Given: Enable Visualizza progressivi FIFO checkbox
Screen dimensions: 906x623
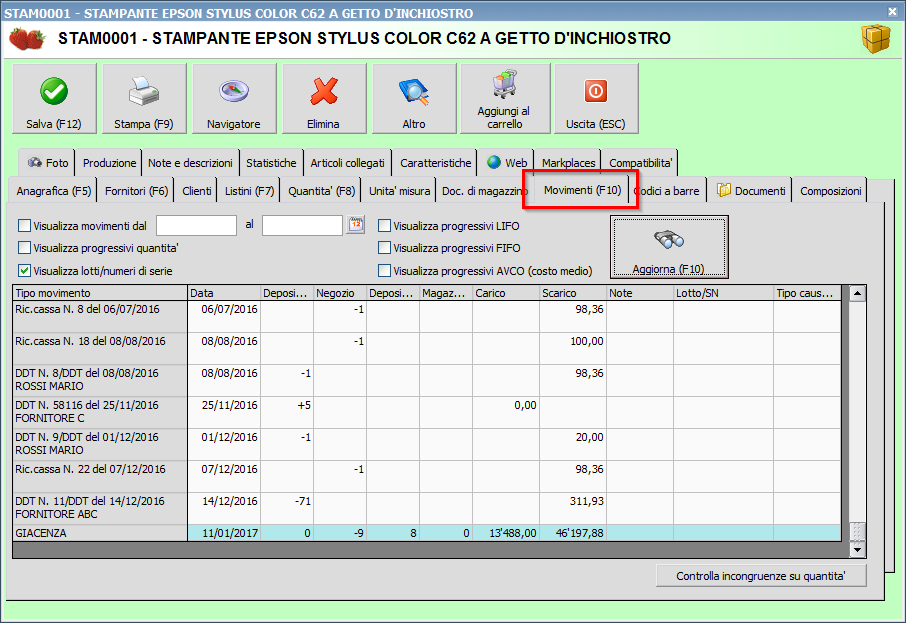Looking at the screenshot, I should tap(384, 248).
